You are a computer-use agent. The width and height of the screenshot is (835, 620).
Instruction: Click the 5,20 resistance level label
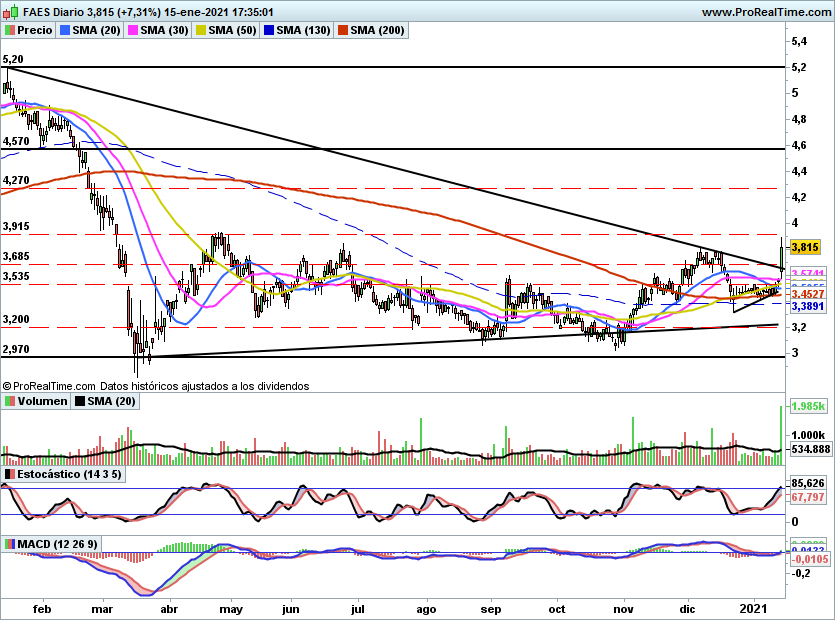tap(13, 59)
